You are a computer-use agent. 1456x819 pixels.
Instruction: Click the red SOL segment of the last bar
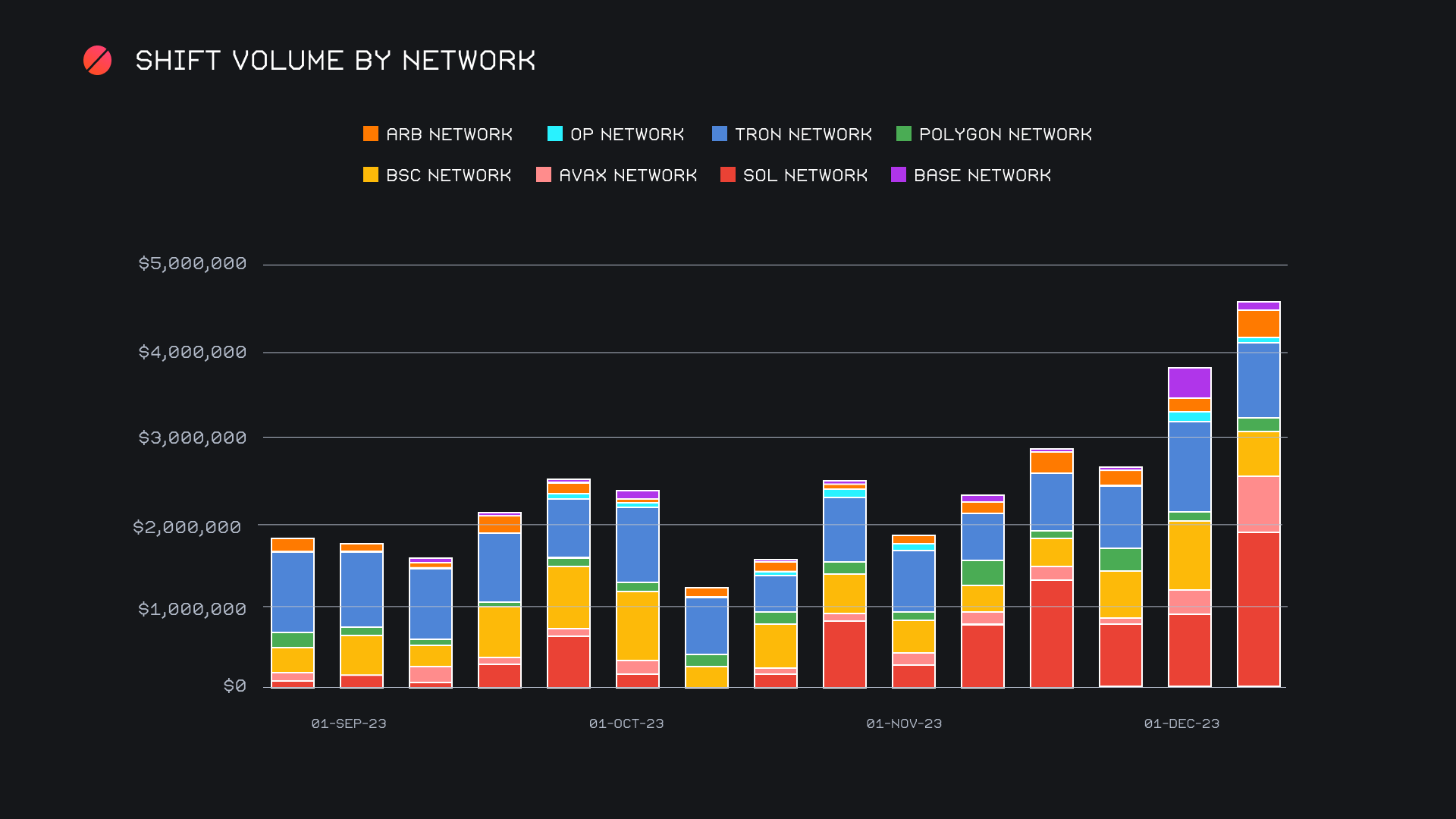point(1258,609)
